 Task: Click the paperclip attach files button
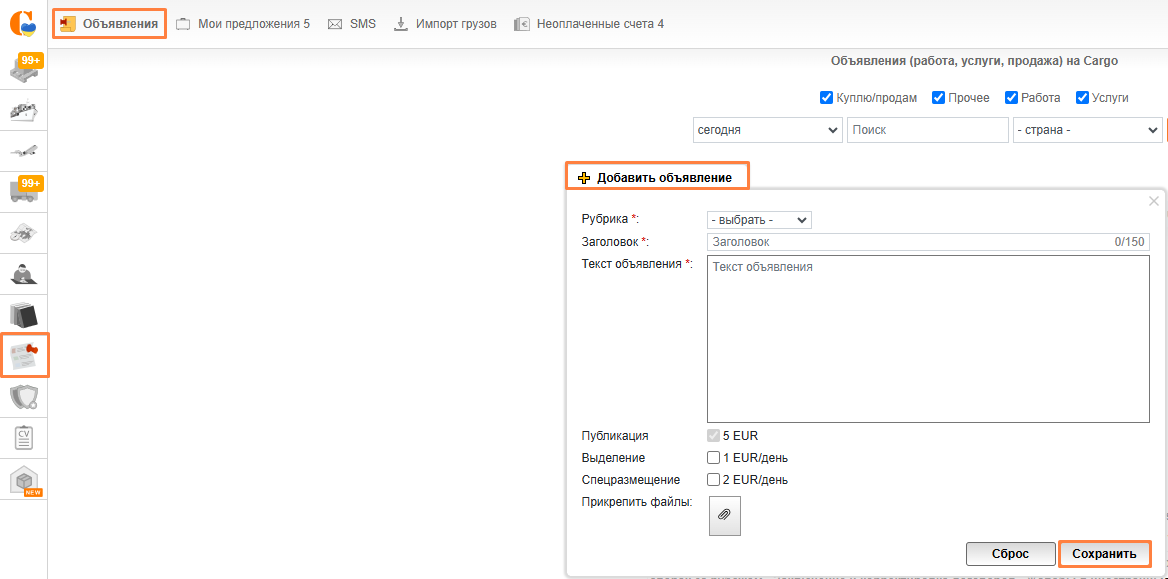[x=725, y=515]
